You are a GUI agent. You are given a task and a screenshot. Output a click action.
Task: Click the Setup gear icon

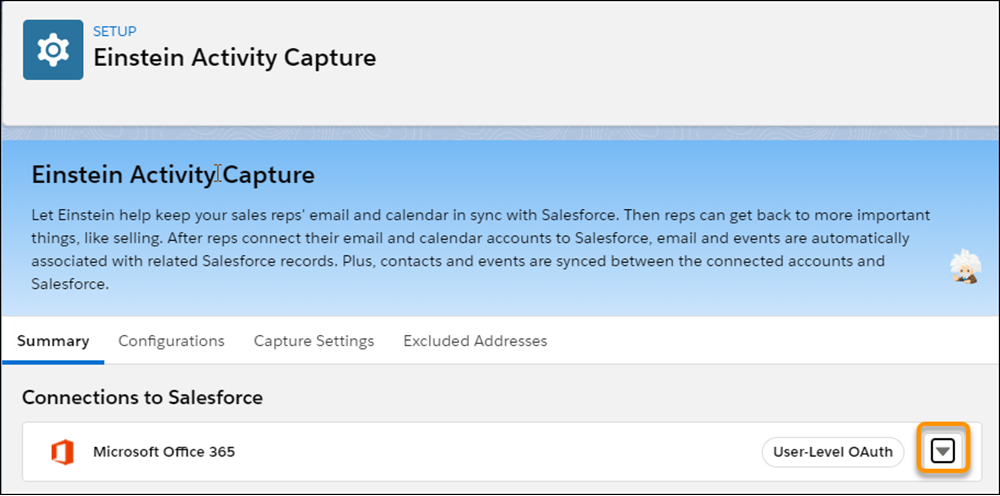click(53, 50)
